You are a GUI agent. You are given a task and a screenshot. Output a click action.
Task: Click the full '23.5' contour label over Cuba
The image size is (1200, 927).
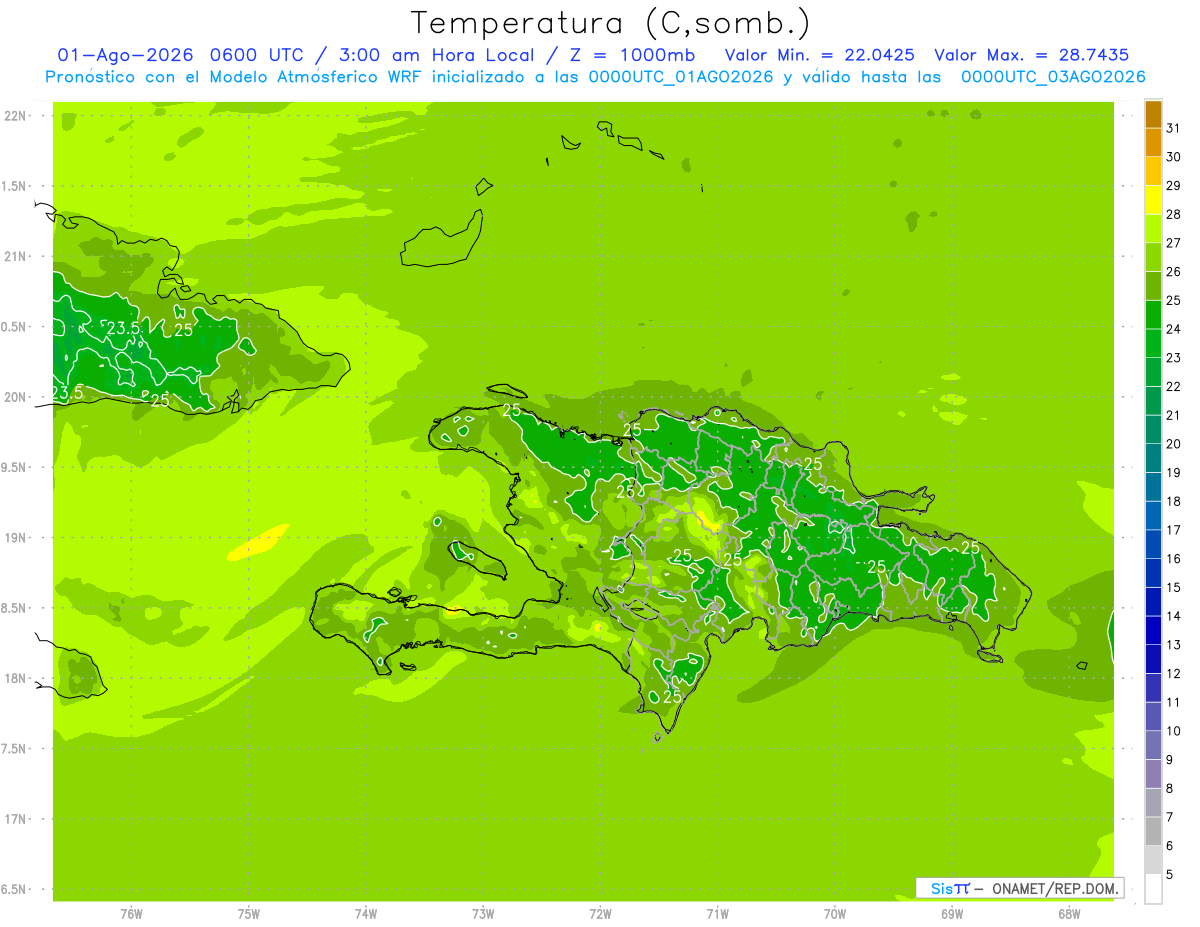[x=123, y=328]
